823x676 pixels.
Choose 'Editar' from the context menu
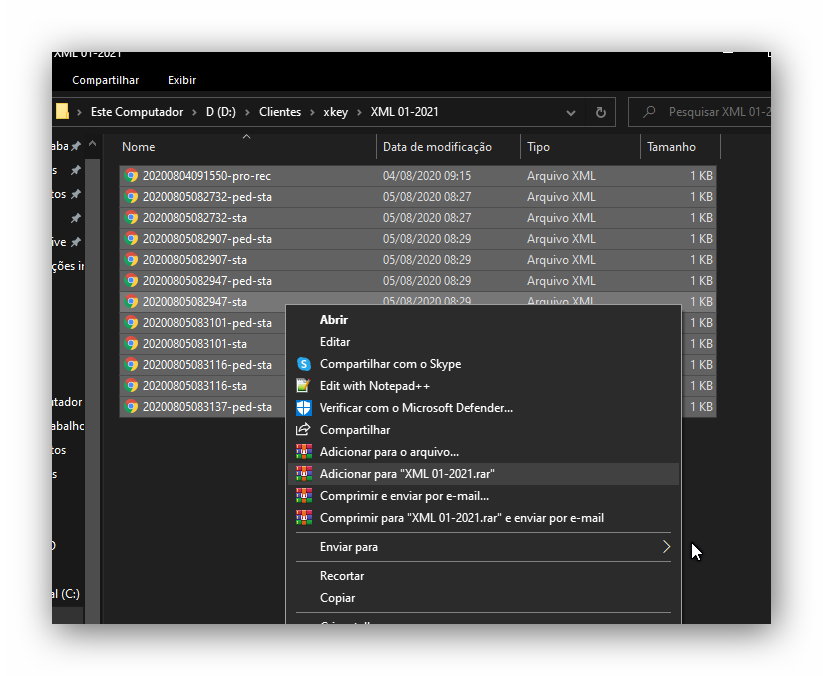point(335,342)
